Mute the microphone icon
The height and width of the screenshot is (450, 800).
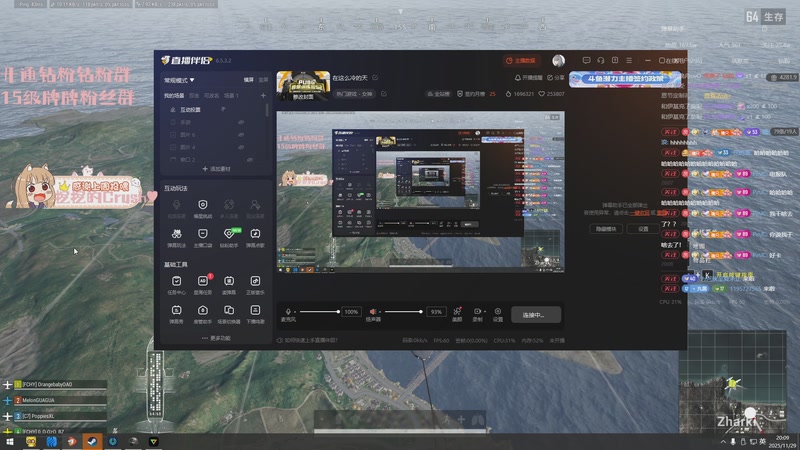click(288, 311)
